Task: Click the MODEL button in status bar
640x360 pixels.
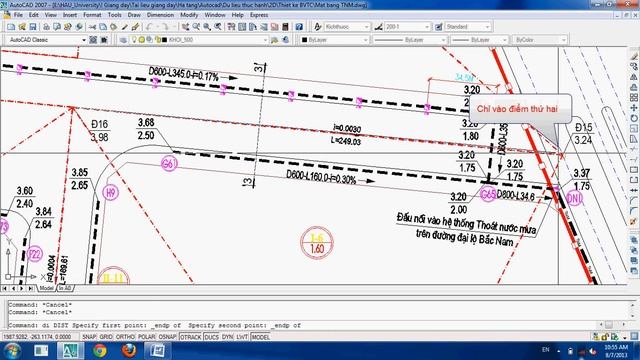Action: pos(260,337)
